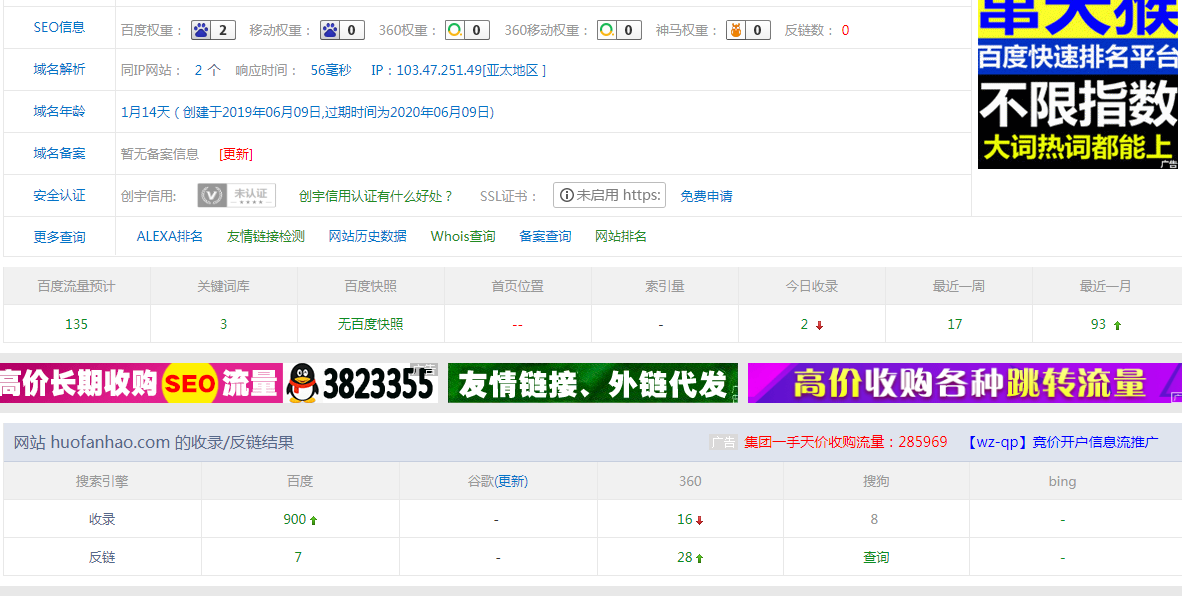Image resolution: width=1182 pixels, height=601 pixels.
Task: Click the Baidu 反链 value 7
Action: tap(298, 557)
